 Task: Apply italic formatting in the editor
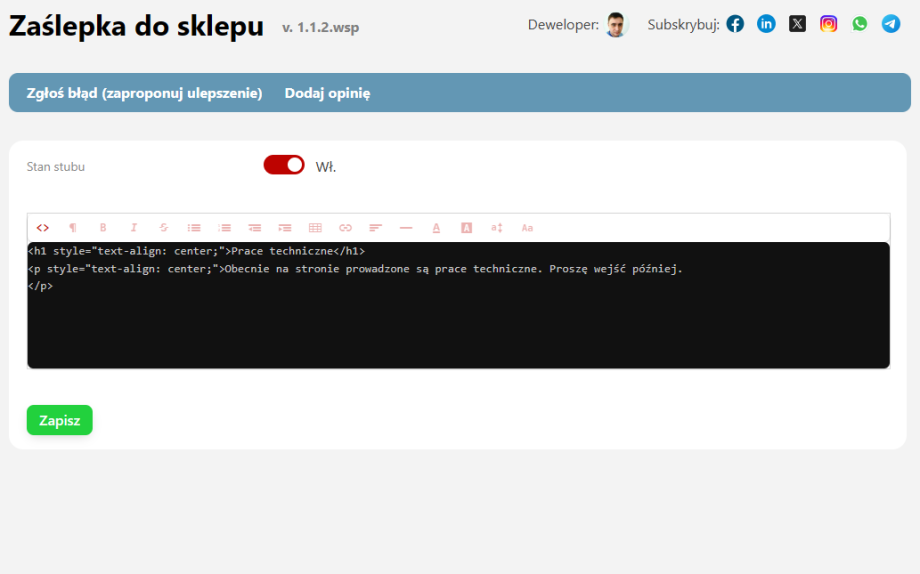[x=133, y=228]
